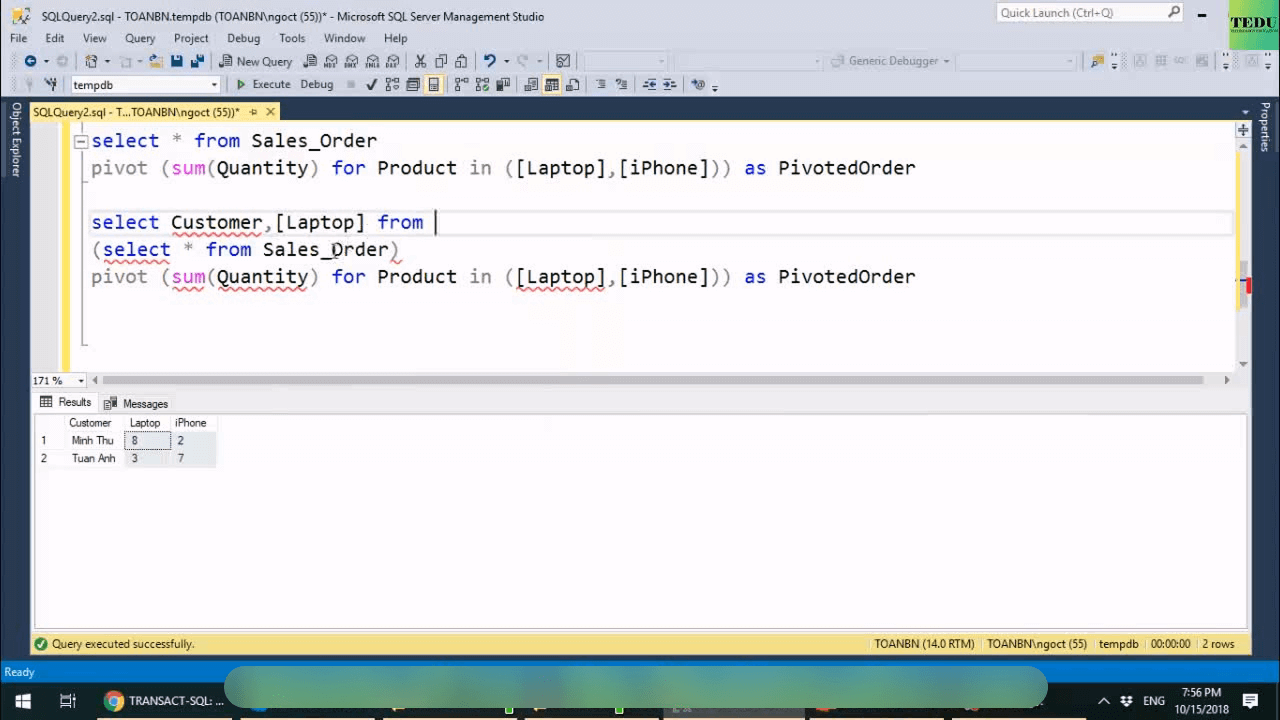Open the editor zoom level dropdown
Image resolution: width=1280 pixels, height=720 pixels.
coord(82,380)
